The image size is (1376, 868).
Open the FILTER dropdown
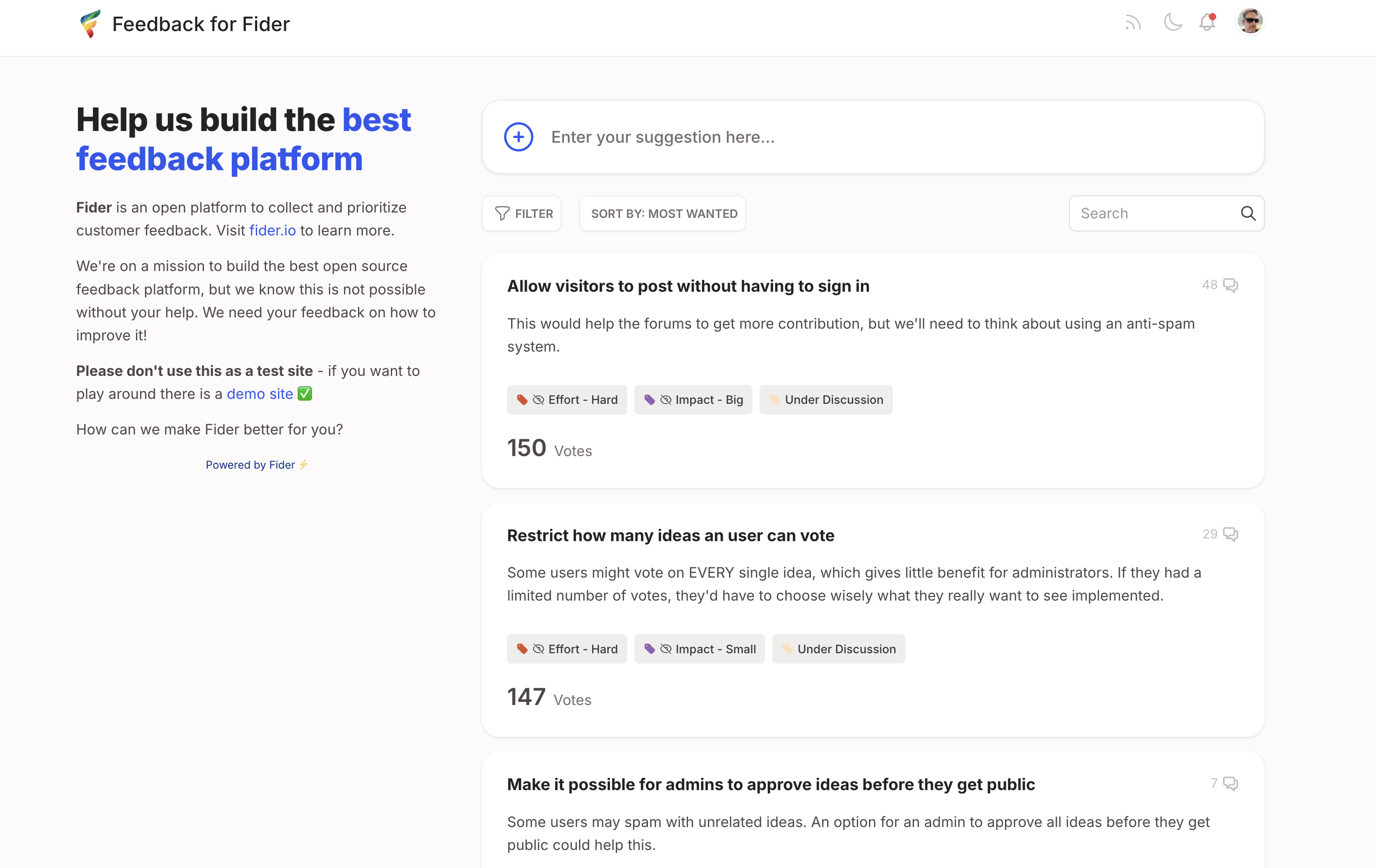522,214
